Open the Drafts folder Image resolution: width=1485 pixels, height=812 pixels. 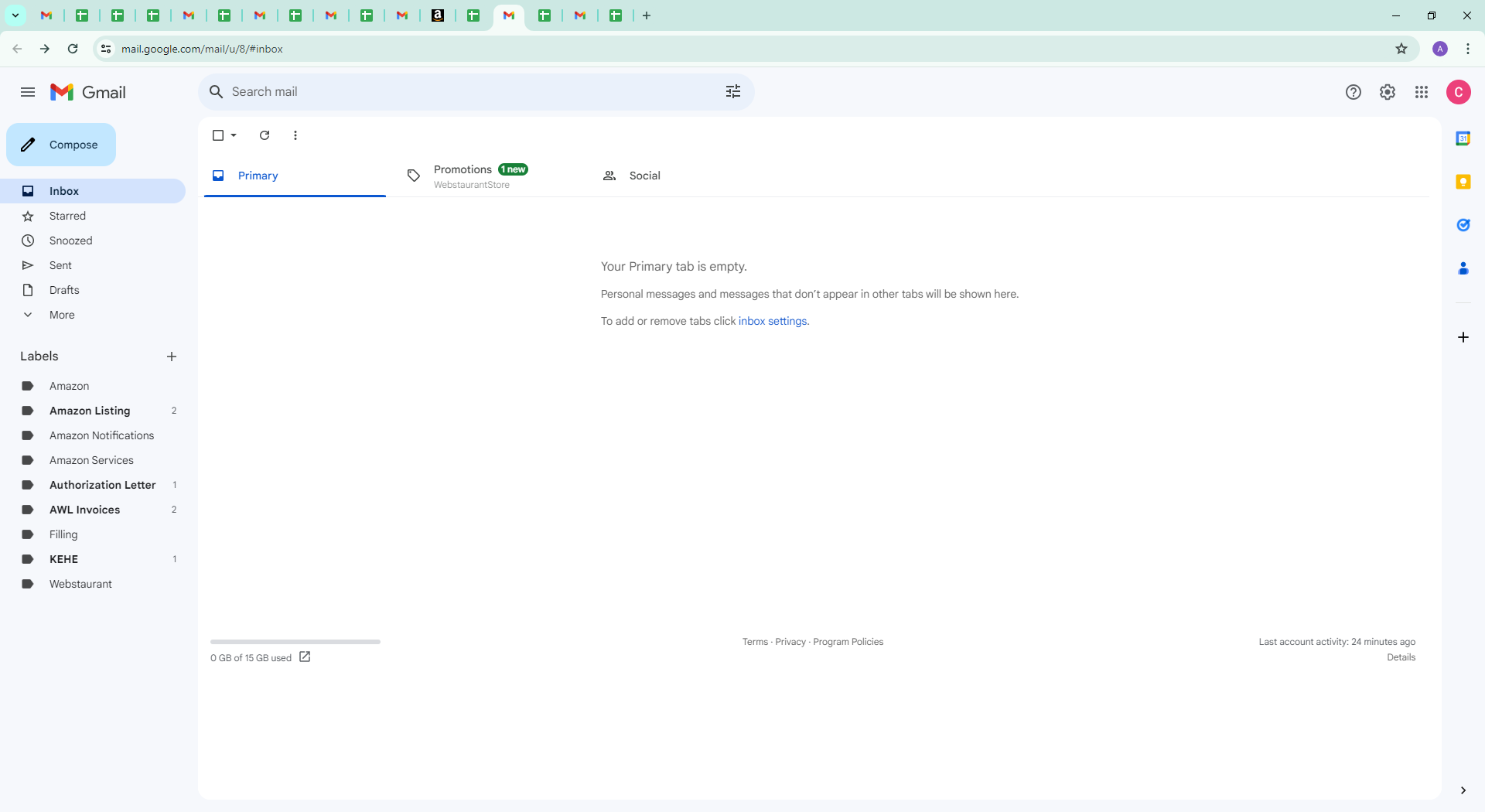(93, 290)
